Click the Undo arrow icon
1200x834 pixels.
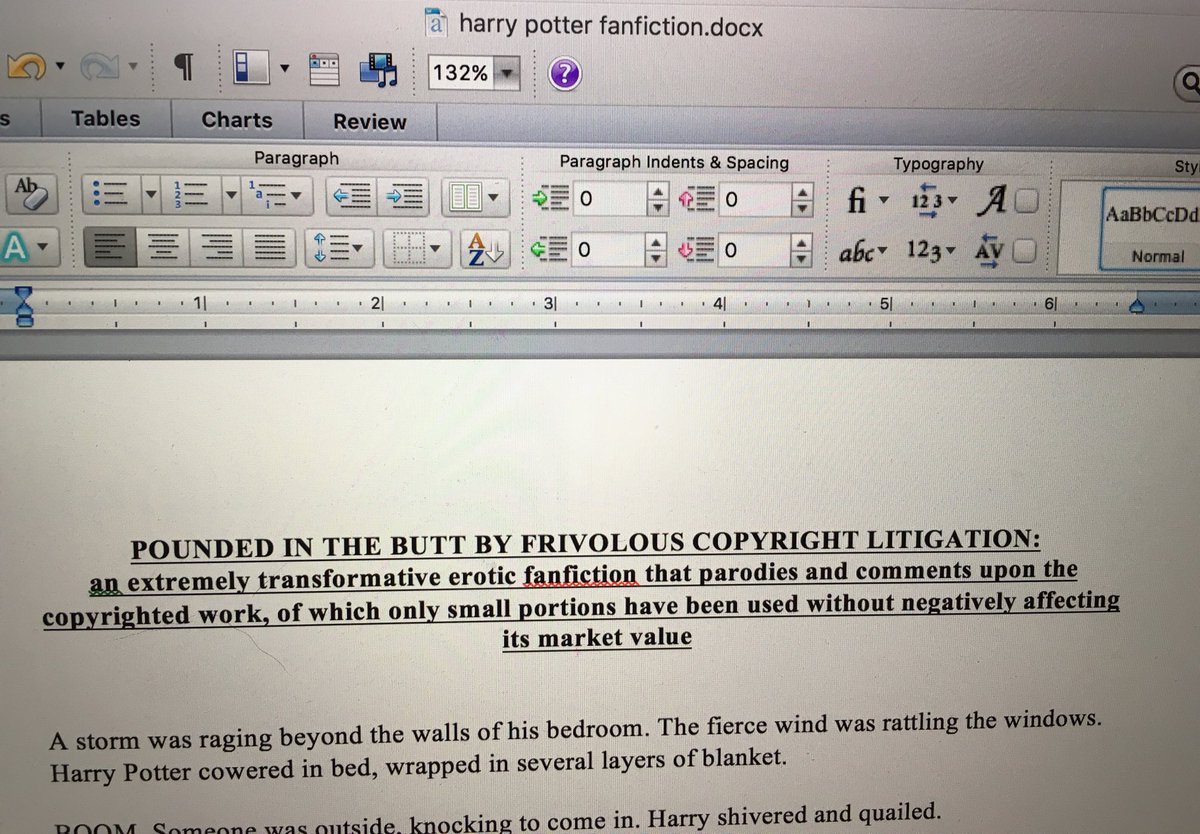pos(26,68)
